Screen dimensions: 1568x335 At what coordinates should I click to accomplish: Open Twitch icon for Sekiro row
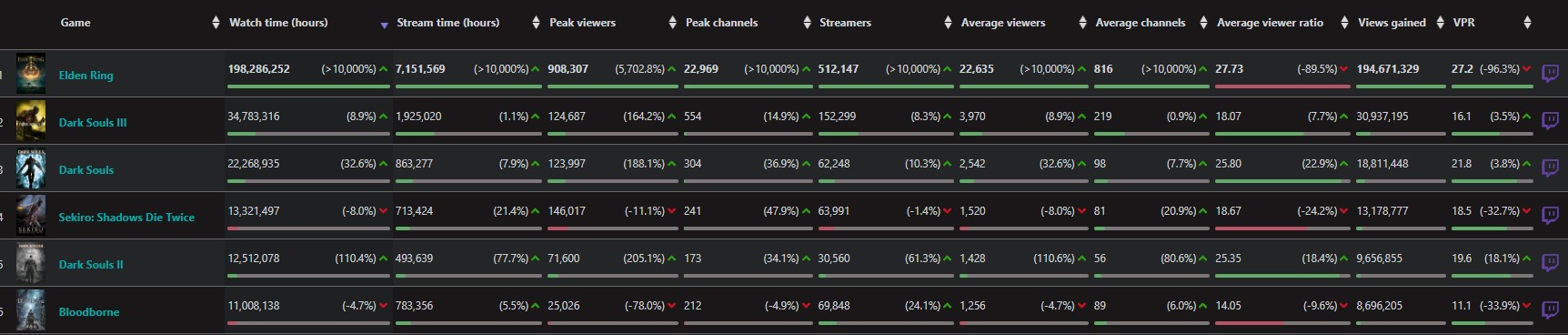pyautogui.click(x=1550, y=216)
